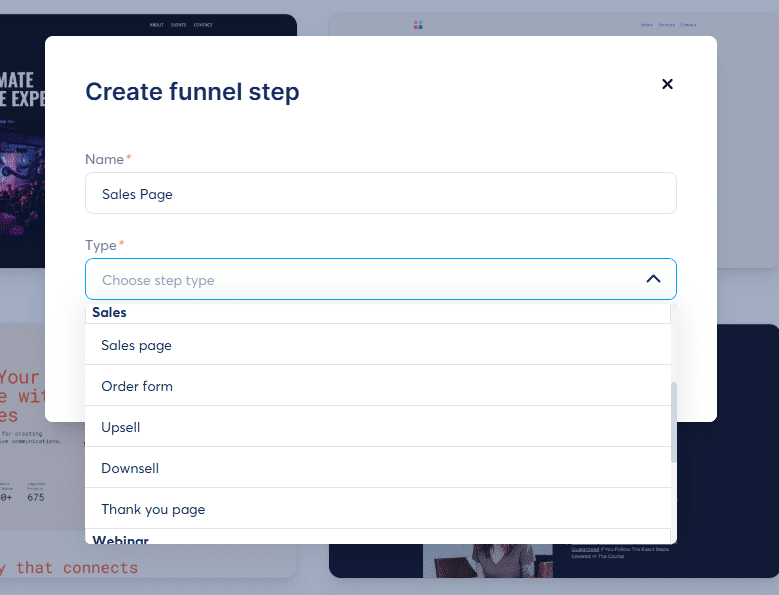Viewport: 779px width, 595px height.
Task: Pick the Upsell step type
Action: click(x=378, y=427)
